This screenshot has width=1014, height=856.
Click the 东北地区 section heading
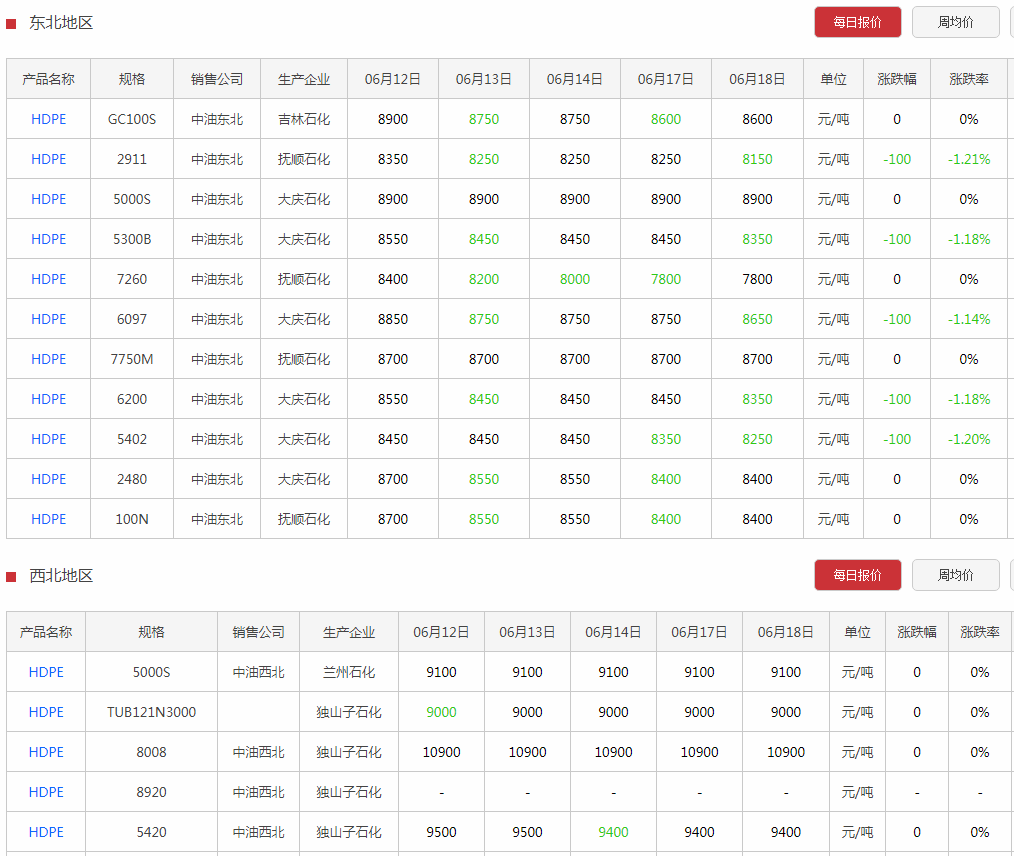click(61, 23)
